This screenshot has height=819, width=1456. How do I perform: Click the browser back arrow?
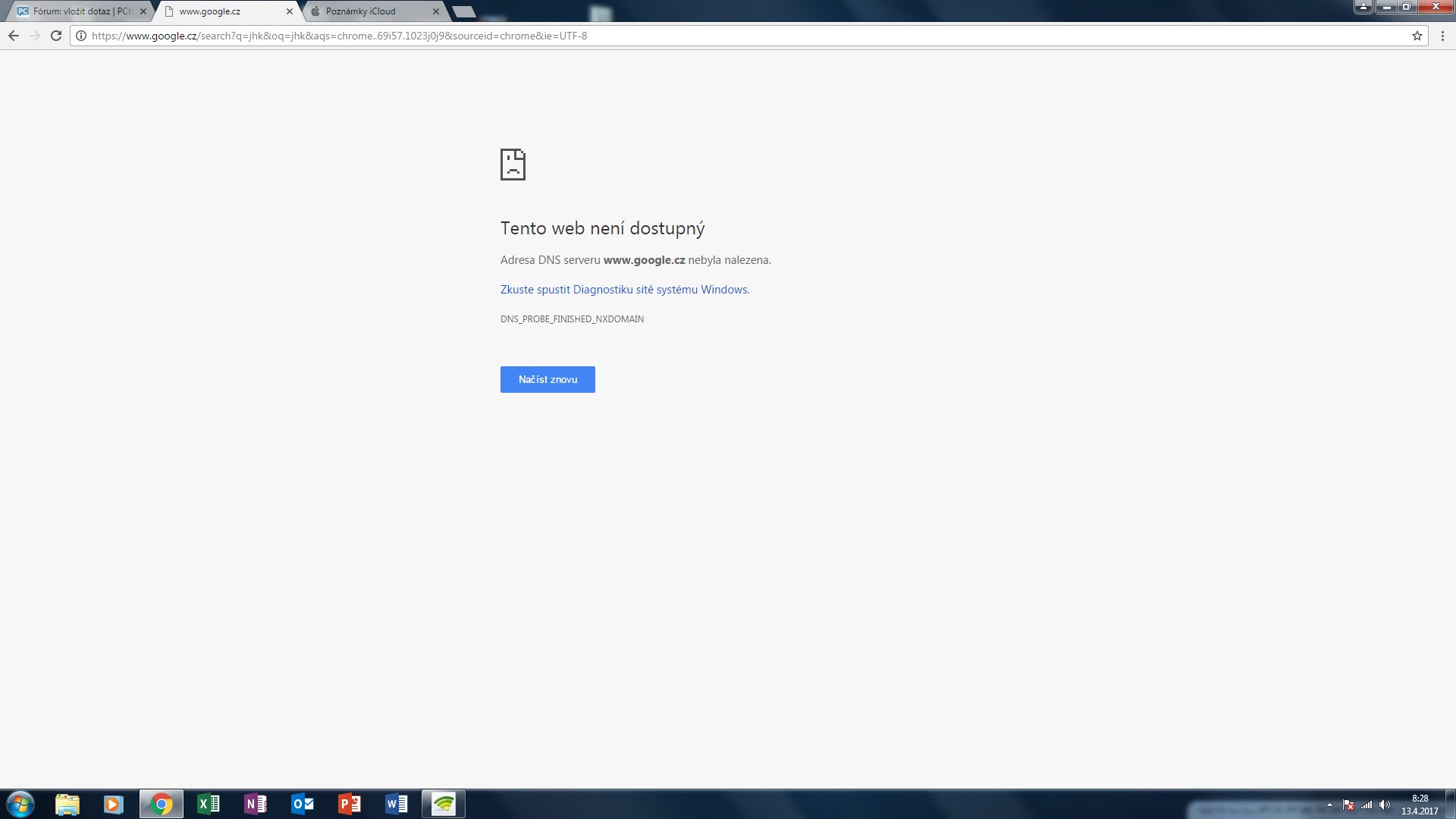click(x=14, y=36)
